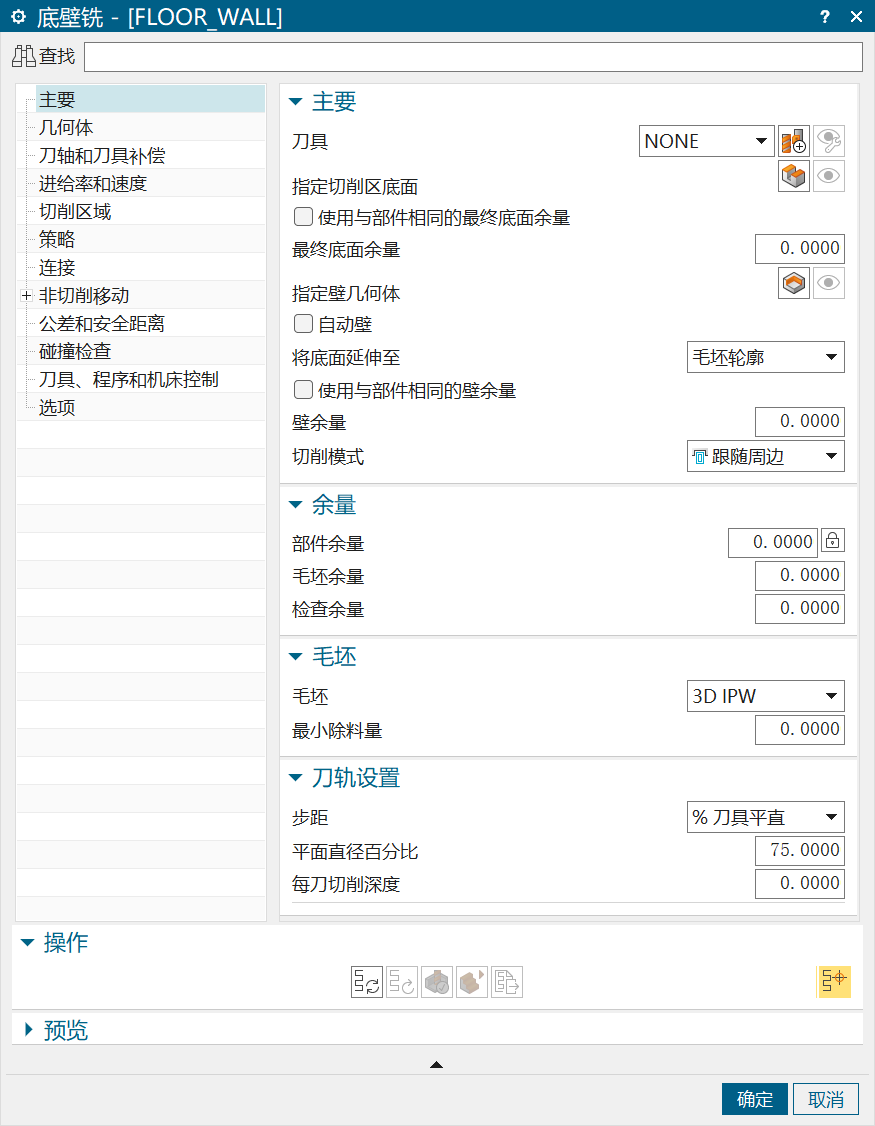This screenshot has width=875, height=1126.
Task: Click the generate tool path icon
Action: [367, 982]
